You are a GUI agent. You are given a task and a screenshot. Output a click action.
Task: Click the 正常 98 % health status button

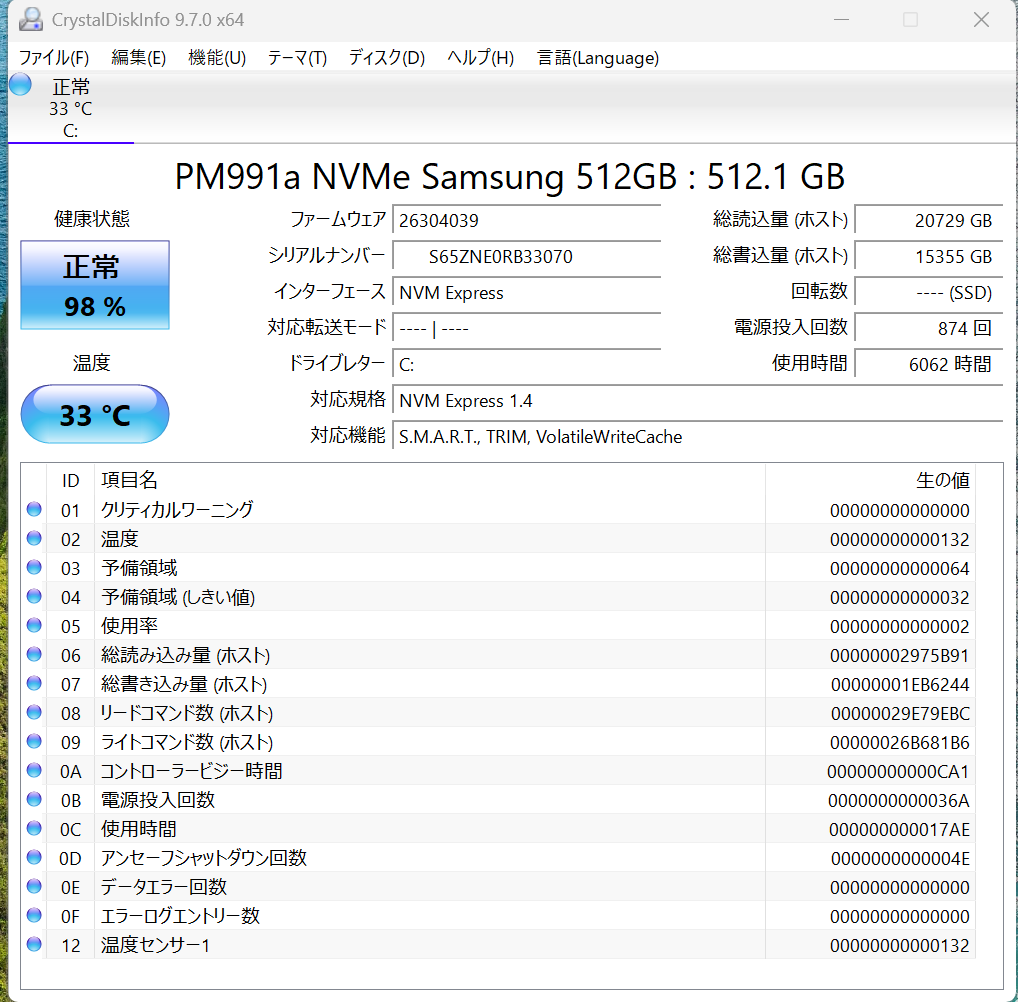pos(95,285)
